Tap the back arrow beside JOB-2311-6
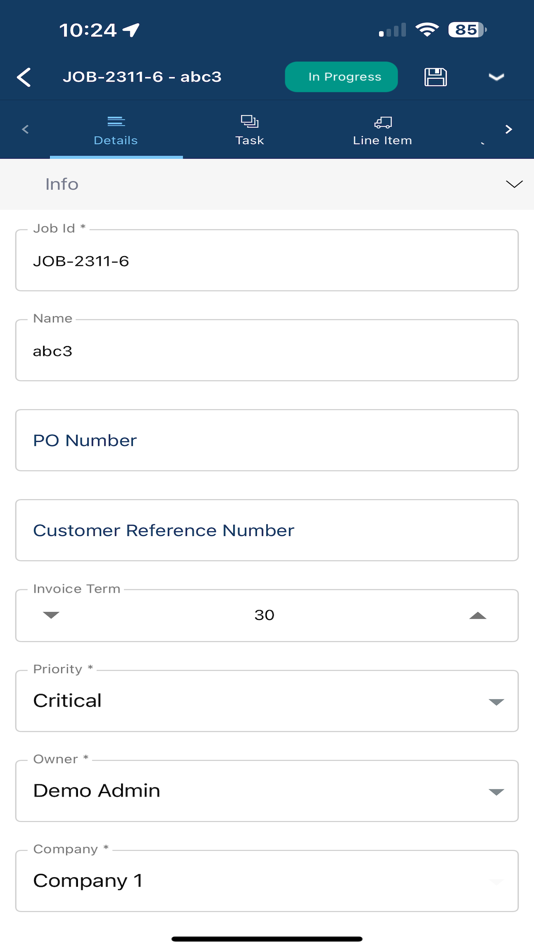 coord(24,77)
